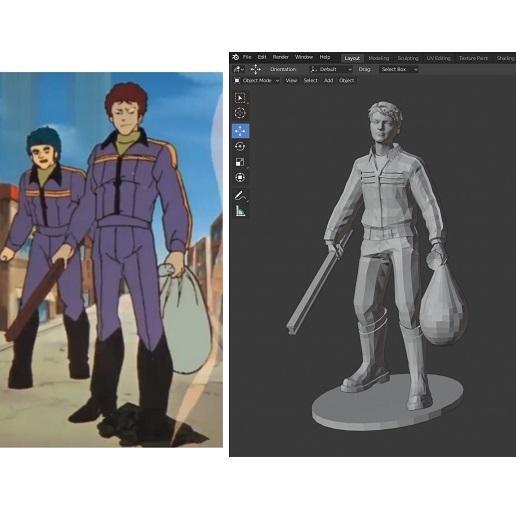Open the Select menu in viewport header
Screen dimensions: 516x516
point(310,81)
